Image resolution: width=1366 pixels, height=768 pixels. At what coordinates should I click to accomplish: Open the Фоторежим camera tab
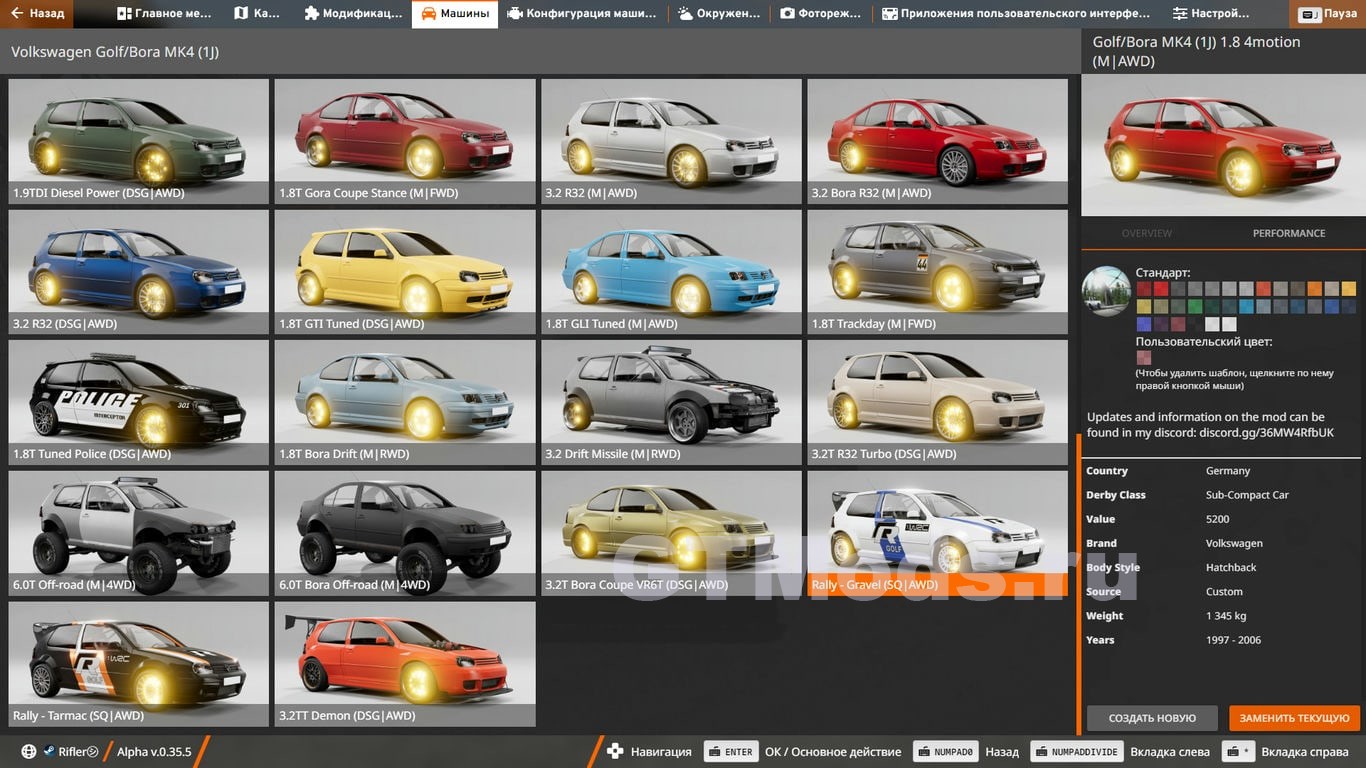(x=822, y=14)
